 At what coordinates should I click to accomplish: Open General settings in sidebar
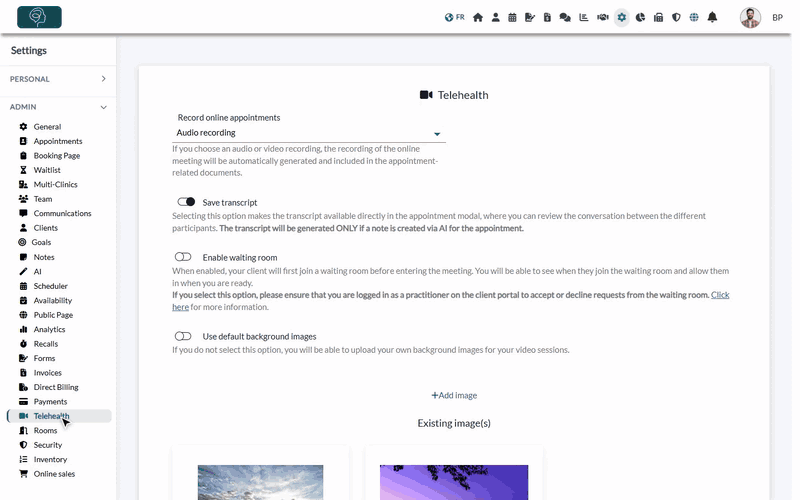pos(47,127)
